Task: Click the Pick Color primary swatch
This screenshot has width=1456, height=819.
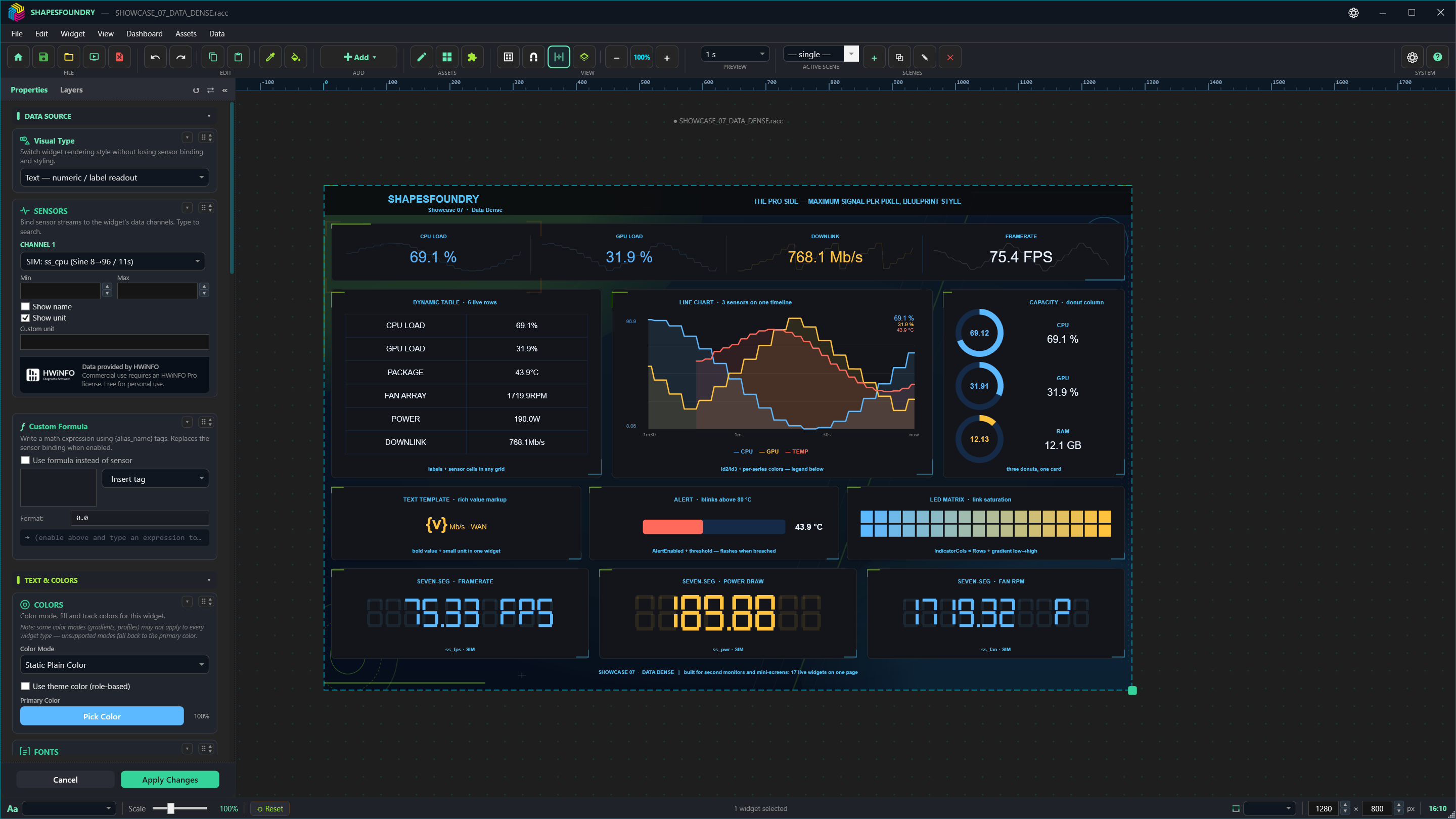Action: point(102,716)
